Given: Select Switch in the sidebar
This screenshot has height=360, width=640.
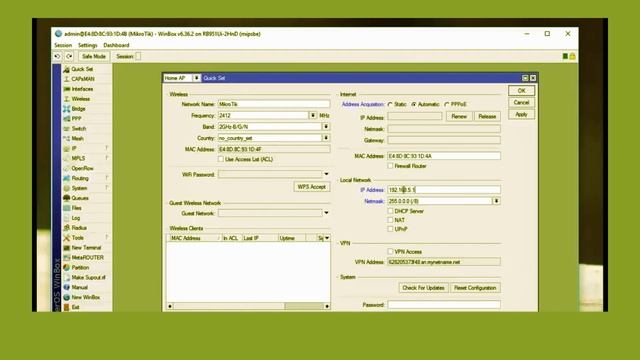Looking at the screenshot, I should click(79, 129).
